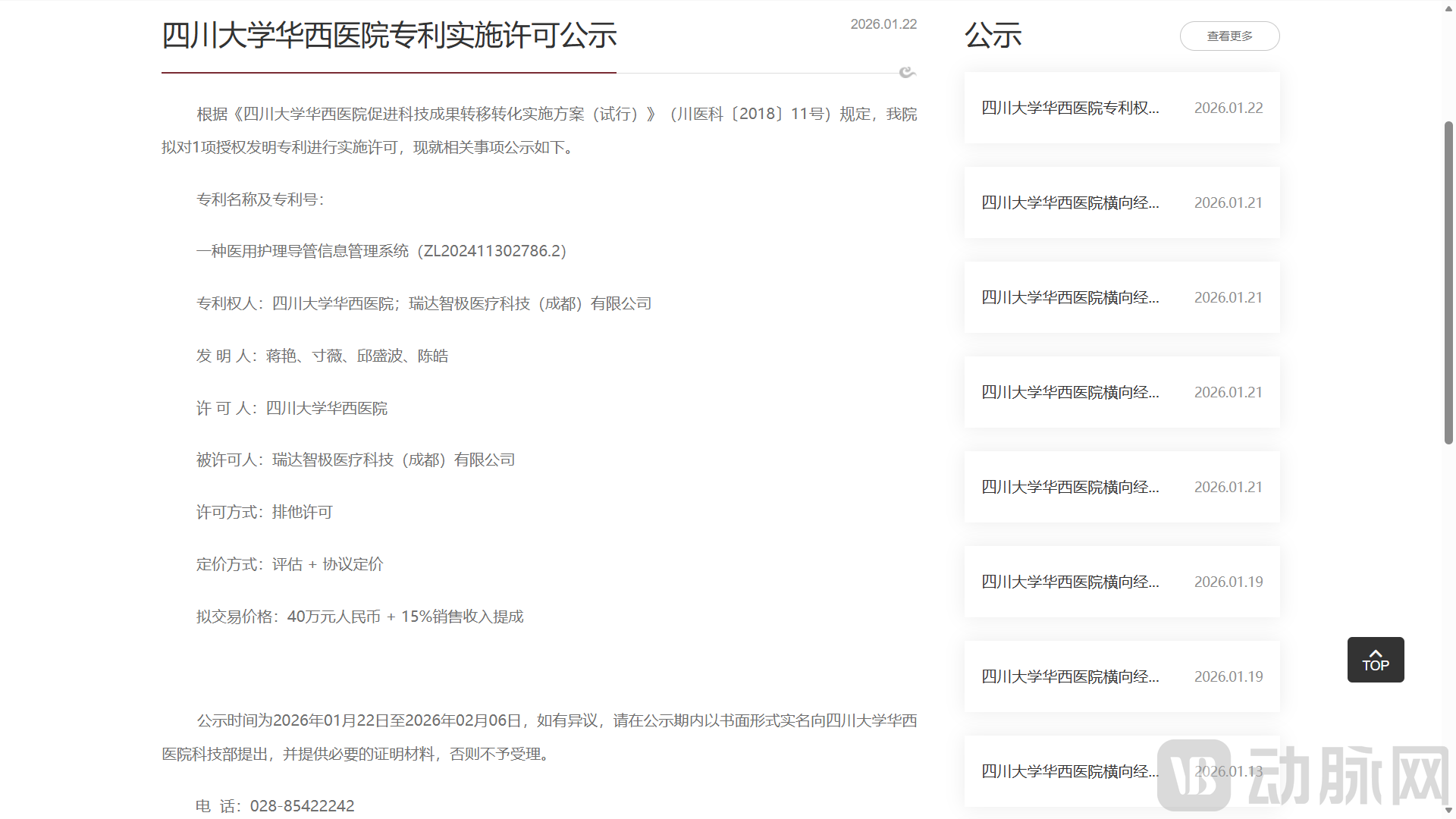1456x819 pixels.
Task: Select the patent number ZL202411302786.2 text
Action: point(493,251)
